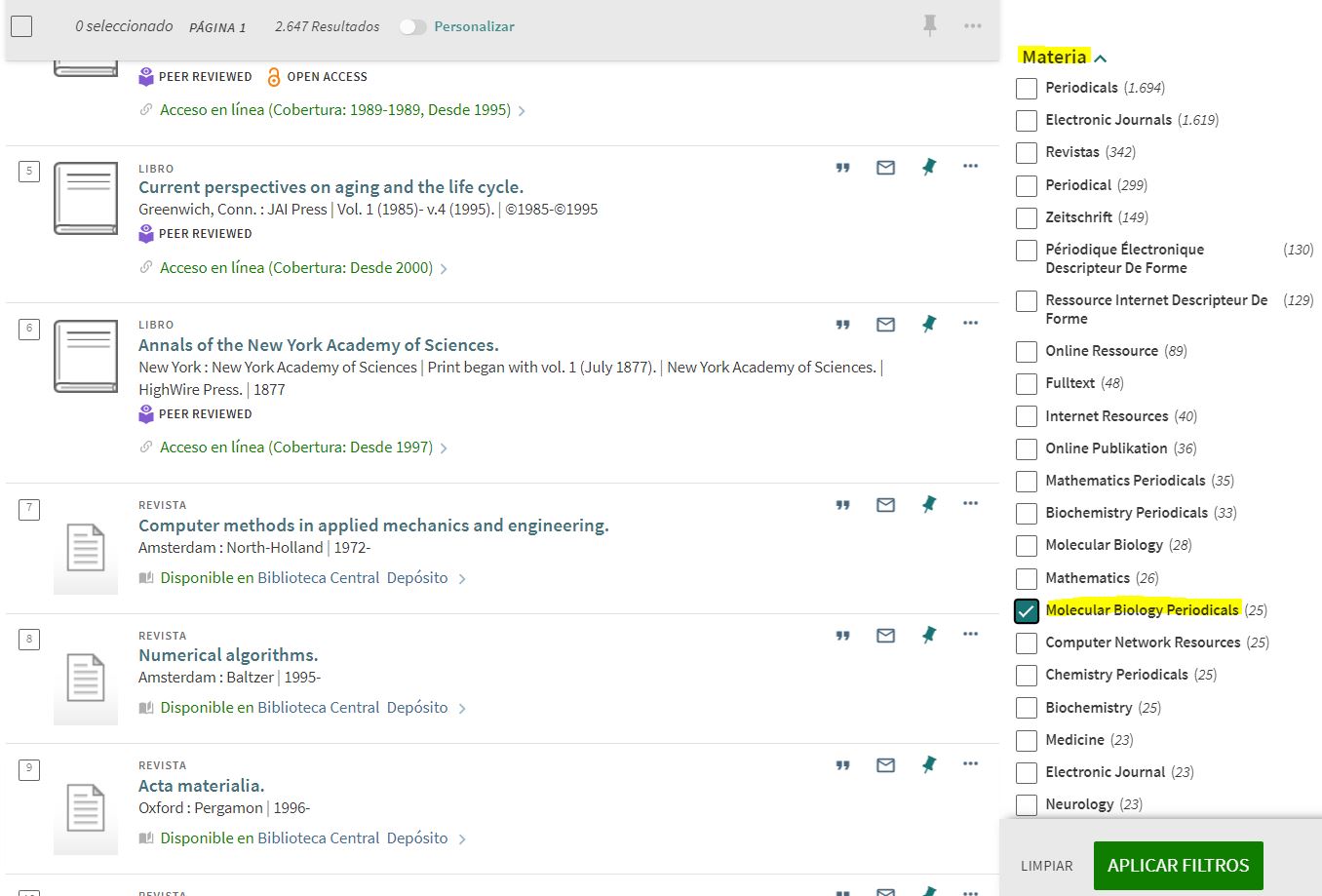1322x896 pixels.
Task: Click the citation icon for Acta materialia
Action: 843,765
